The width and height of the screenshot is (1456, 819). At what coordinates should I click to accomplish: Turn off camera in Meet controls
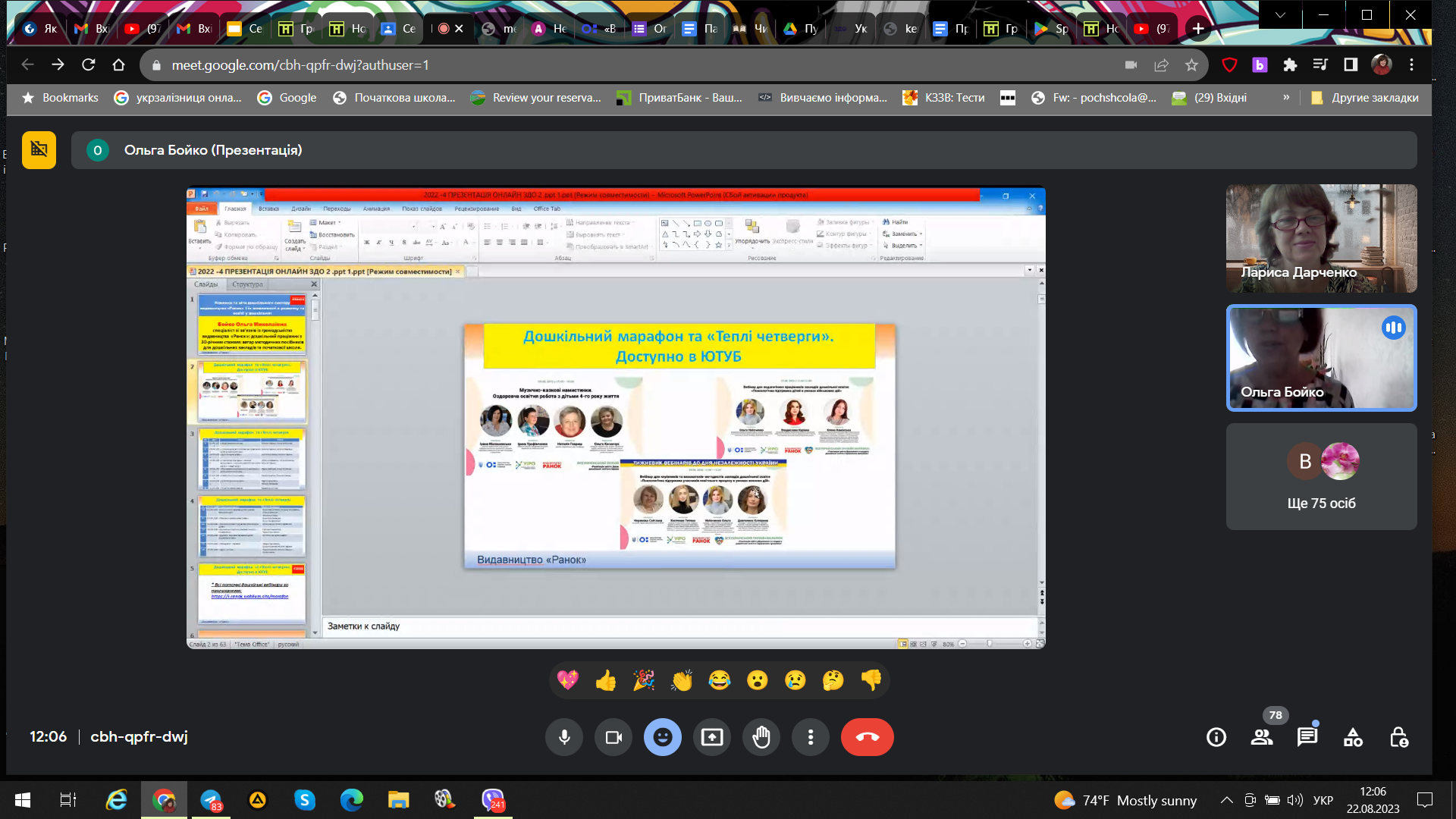coord(613,737)
